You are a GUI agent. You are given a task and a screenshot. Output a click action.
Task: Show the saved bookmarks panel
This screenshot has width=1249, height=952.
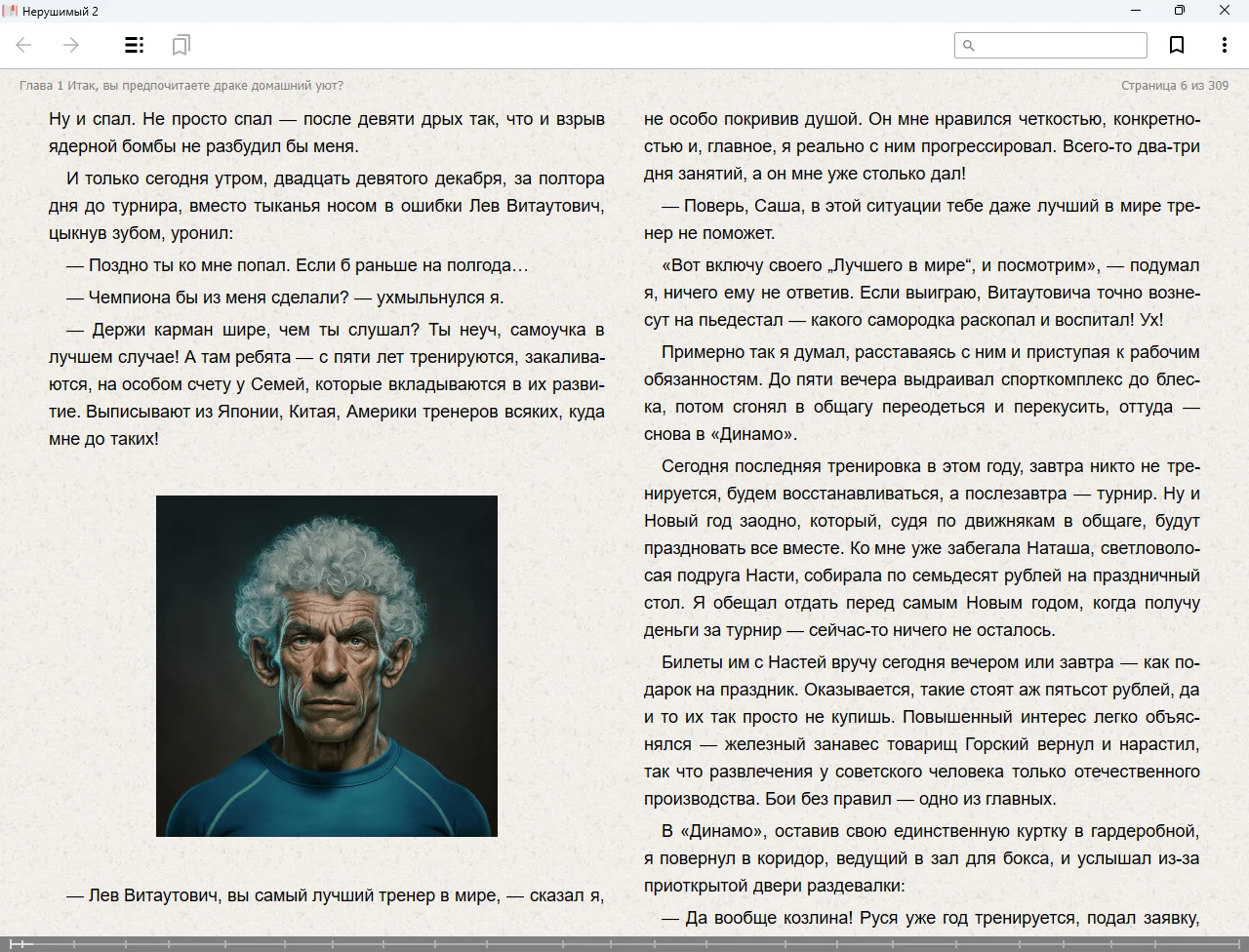click(181, 45)
